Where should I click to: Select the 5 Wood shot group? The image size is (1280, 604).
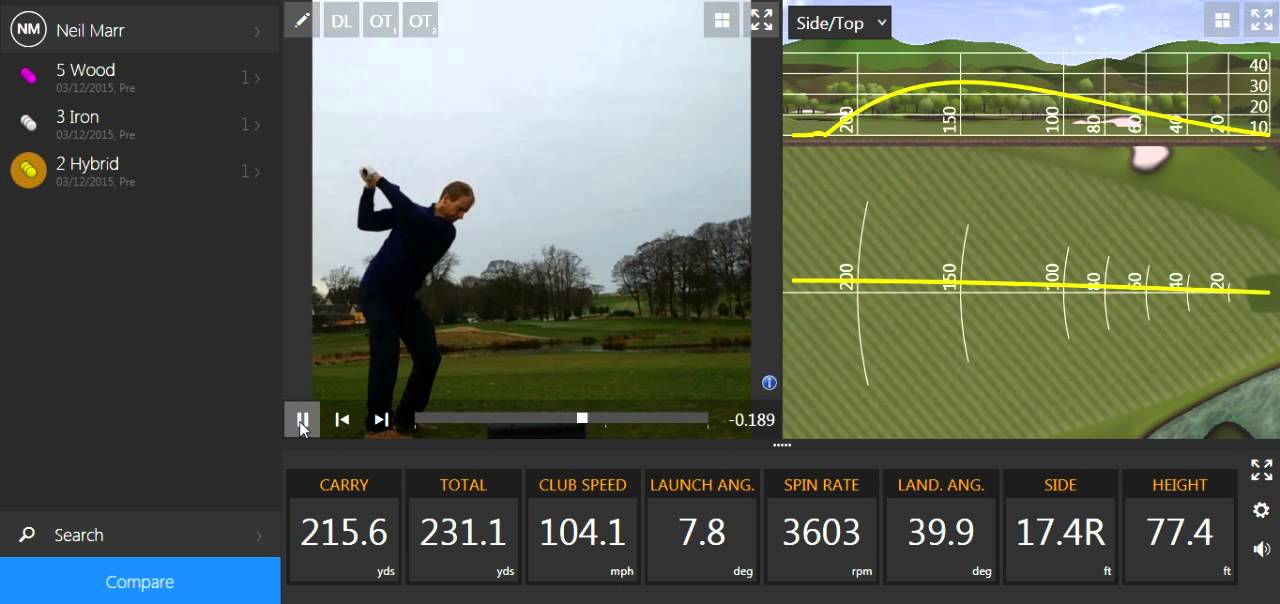[140, 77]
